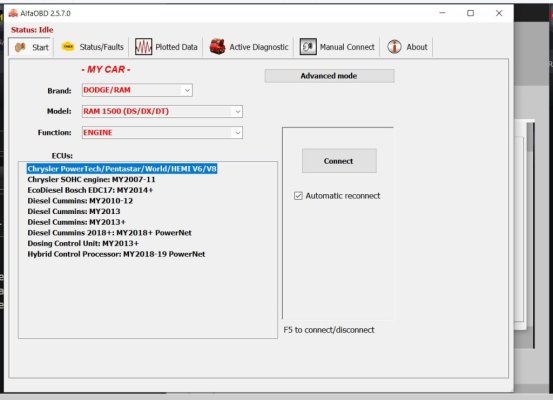Select Chrysler SOHC engine: MY2007-11

coord(91,180)
